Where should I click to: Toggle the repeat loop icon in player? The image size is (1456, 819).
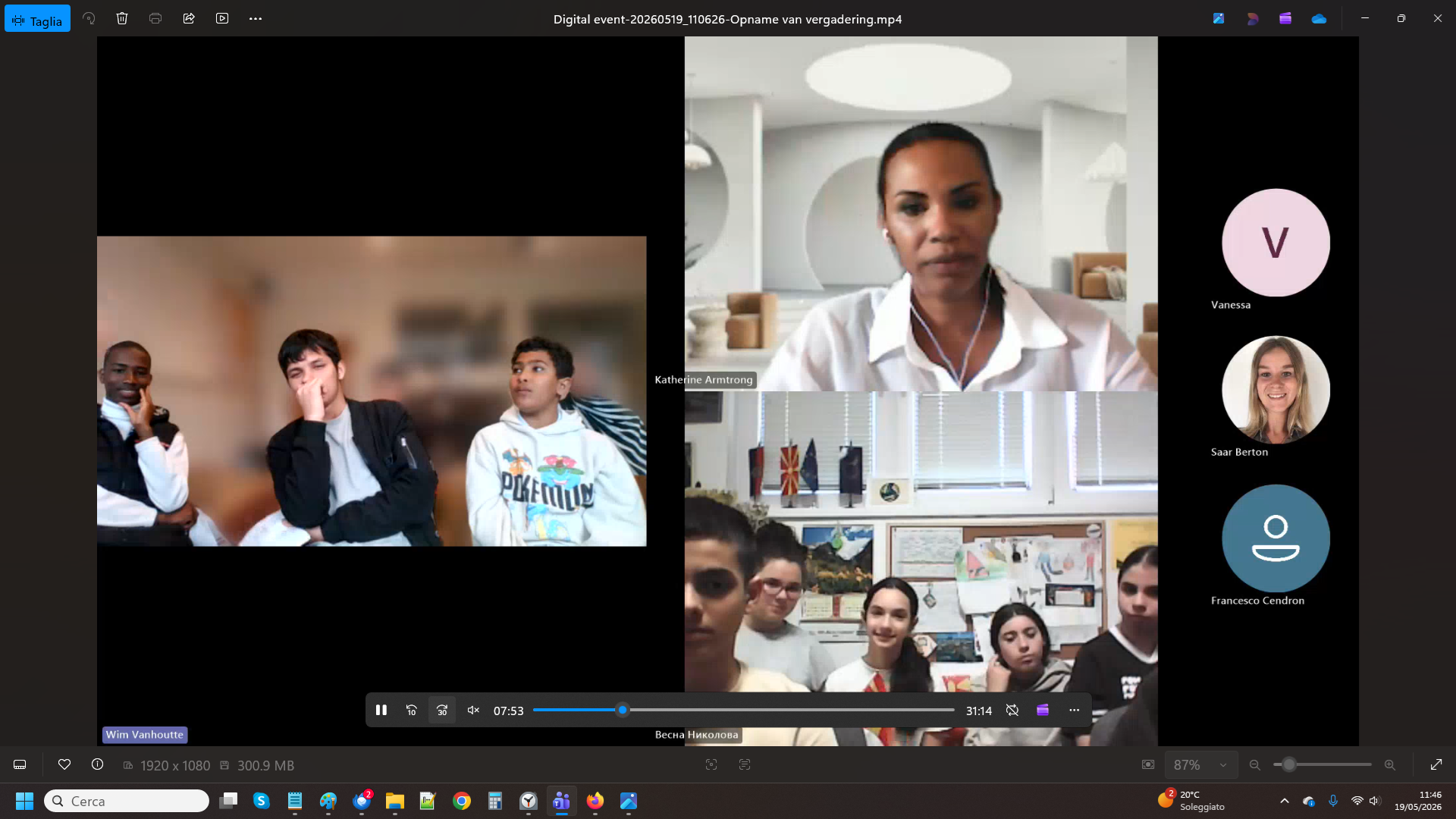[x=1012, y=711]
